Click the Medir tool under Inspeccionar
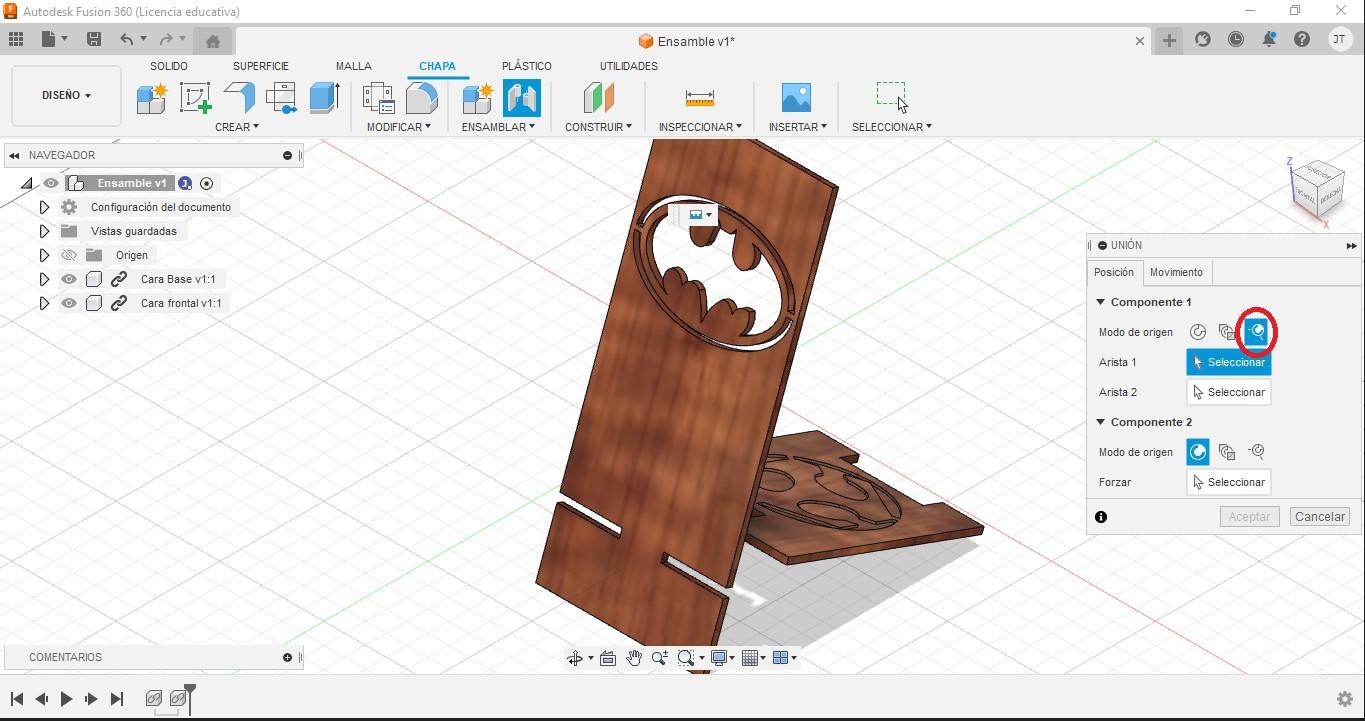Screen dimensions: 1365x721 (699, 97)
